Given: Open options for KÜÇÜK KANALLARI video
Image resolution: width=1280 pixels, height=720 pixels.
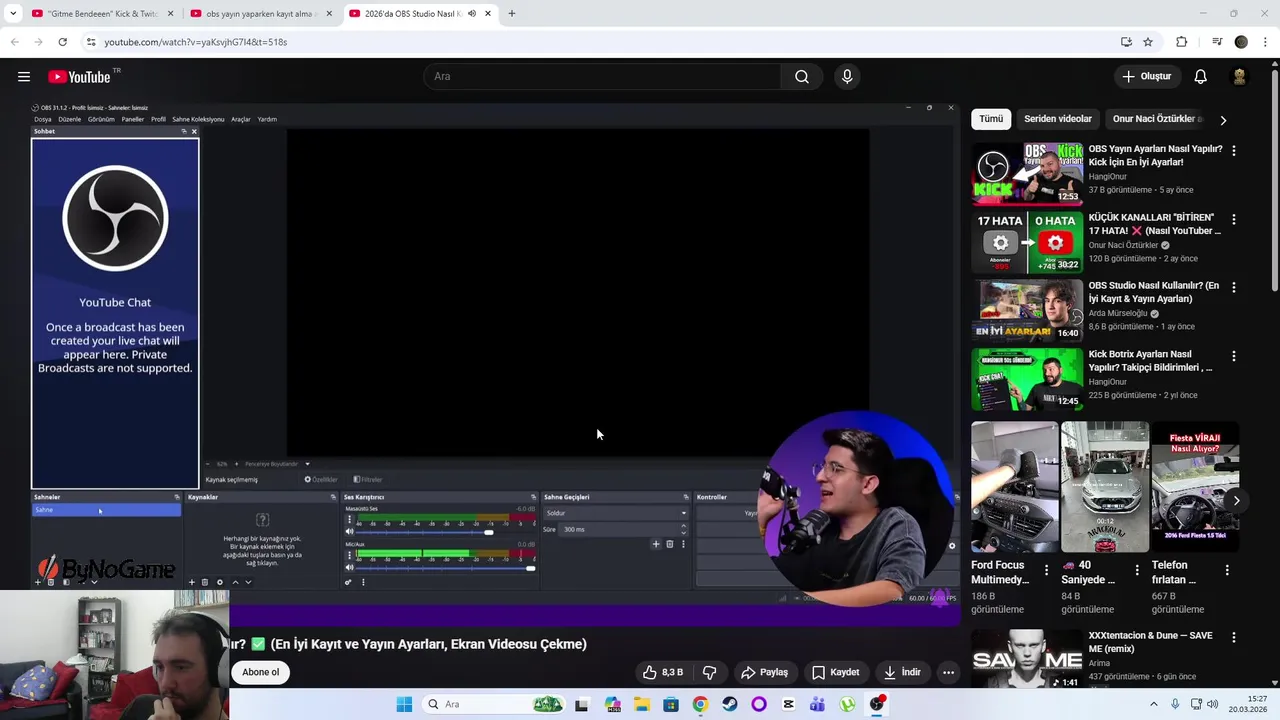Looking at the screenshot, I should pos(1233,218).
